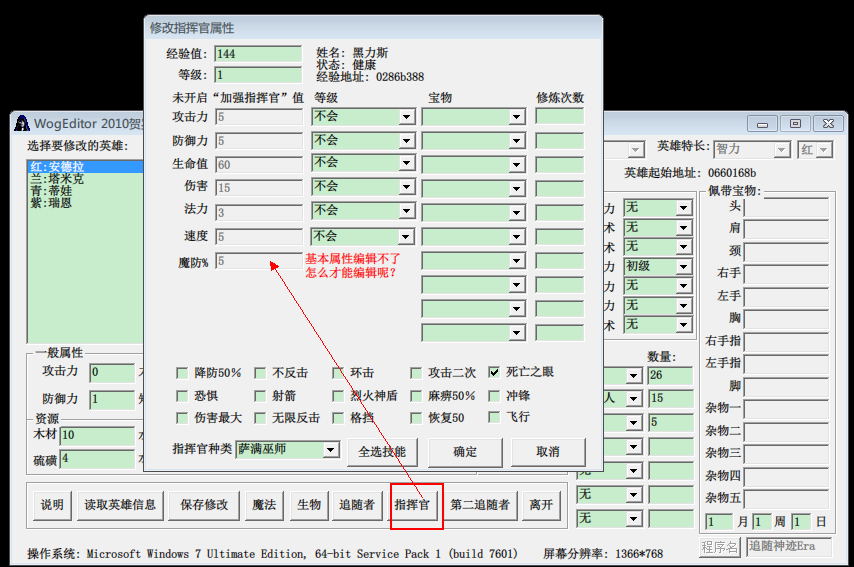Click the 头 artifact slot field

(786, 208)
